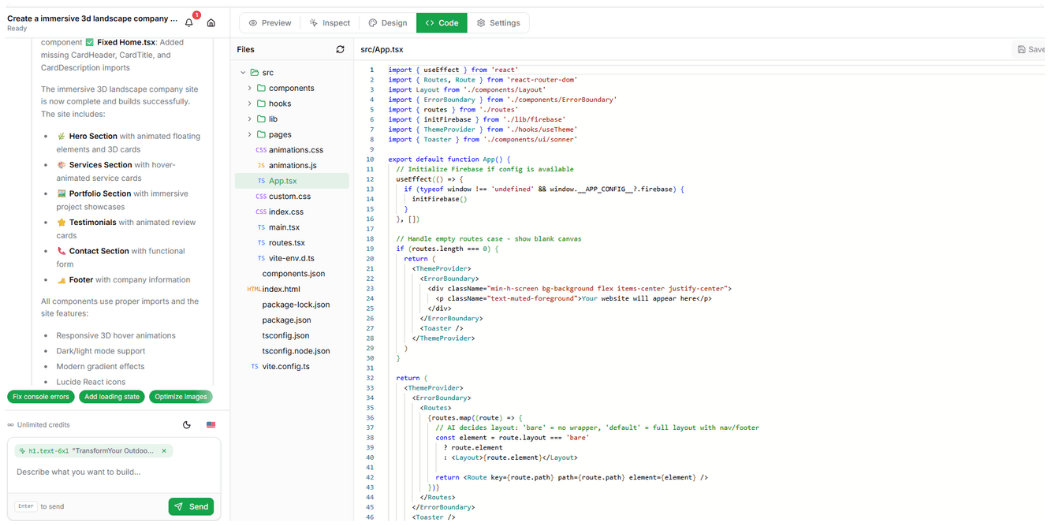This screenshot has height=525, width=1050.
Task: Collapse the src folder
Action: [x=243, y=73]
